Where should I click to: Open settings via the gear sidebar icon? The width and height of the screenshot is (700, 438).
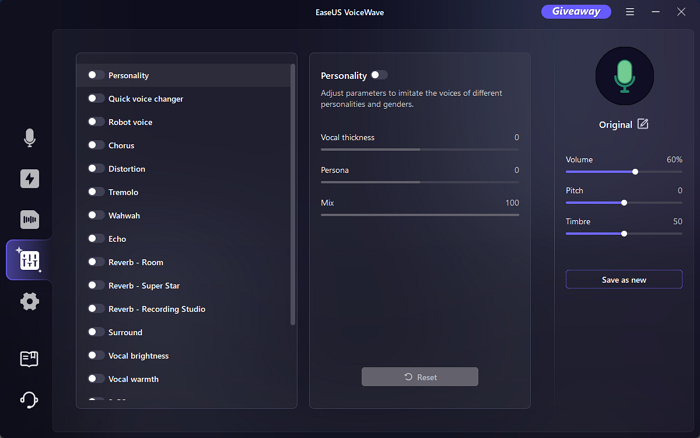[29, 301]
